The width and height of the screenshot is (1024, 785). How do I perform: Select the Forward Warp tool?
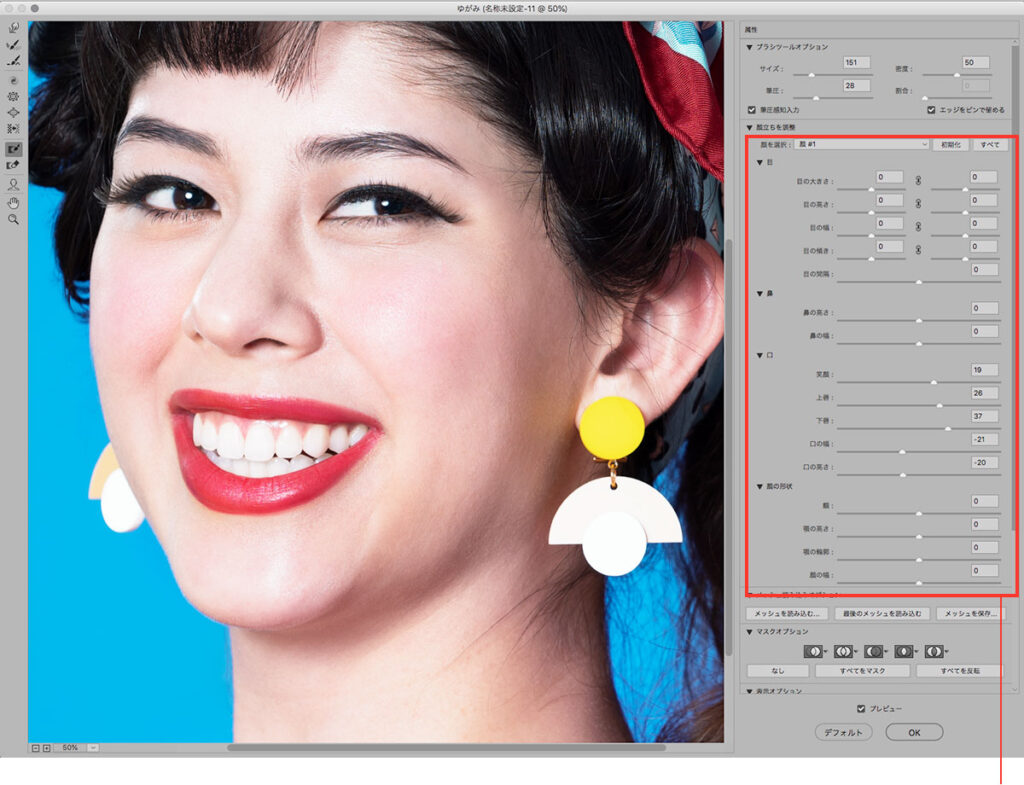point(14,28)
